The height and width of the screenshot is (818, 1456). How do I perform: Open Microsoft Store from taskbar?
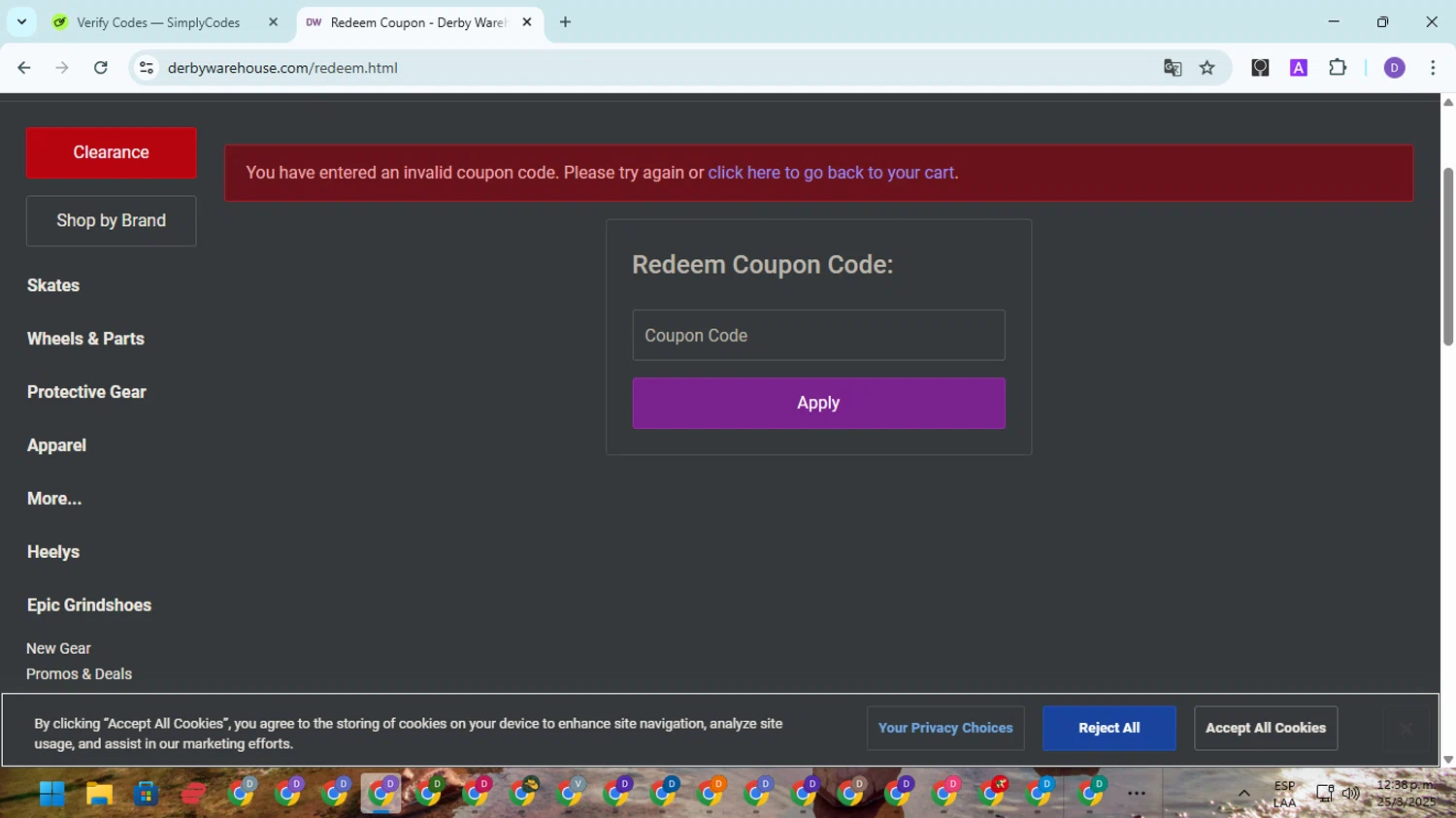coord(146,794)
